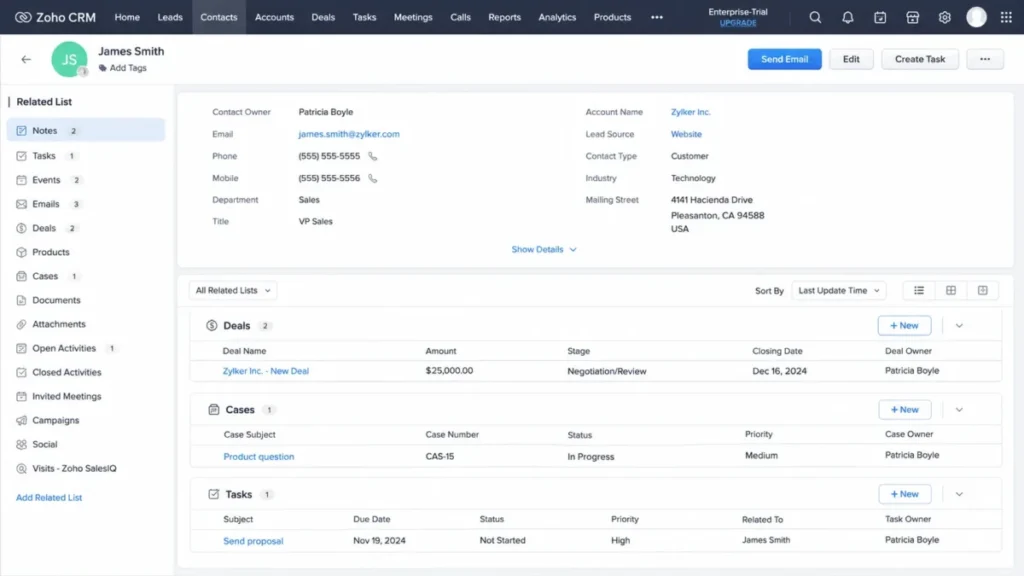The image size is (1024, 576).
Task: Click the james.smith@zylker.com email link
Action: click(x=349, y=134)
